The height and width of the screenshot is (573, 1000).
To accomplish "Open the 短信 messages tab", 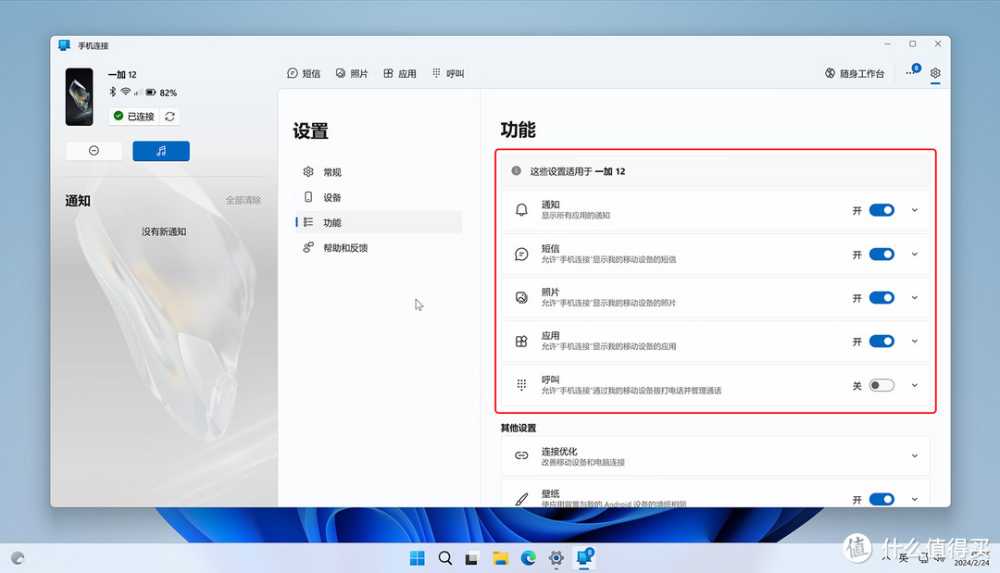I will 304,73.
